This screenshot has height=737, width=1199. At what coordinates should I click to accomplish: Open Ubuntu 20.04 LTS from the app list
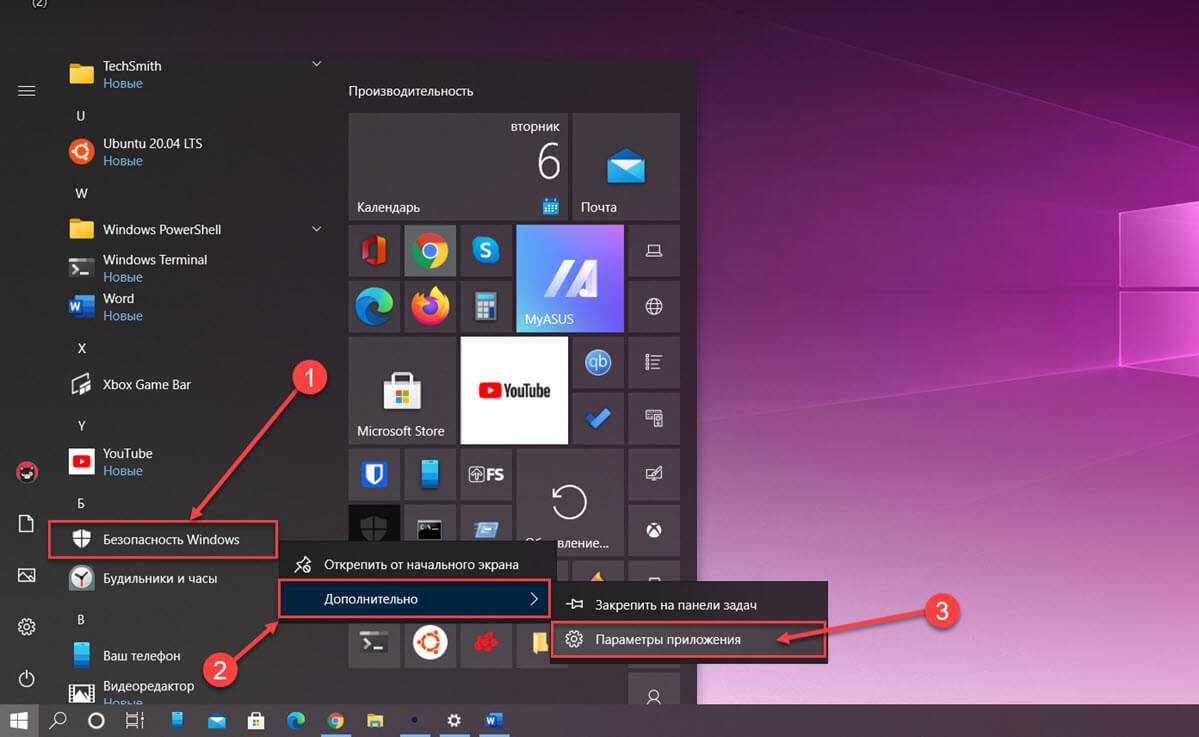pyautogui.click(x=152, y=151)
